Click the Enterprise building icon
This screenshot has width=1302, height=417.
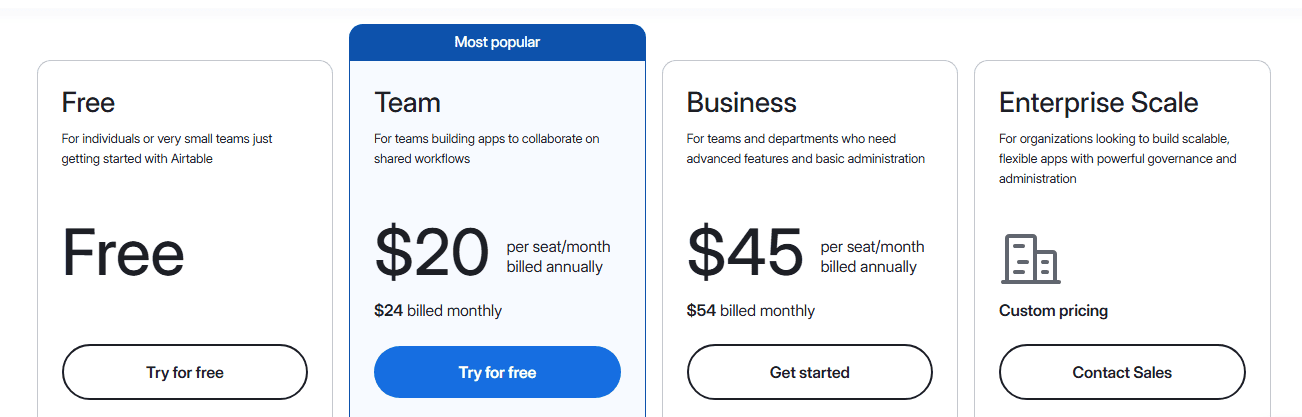[1030, 259]
